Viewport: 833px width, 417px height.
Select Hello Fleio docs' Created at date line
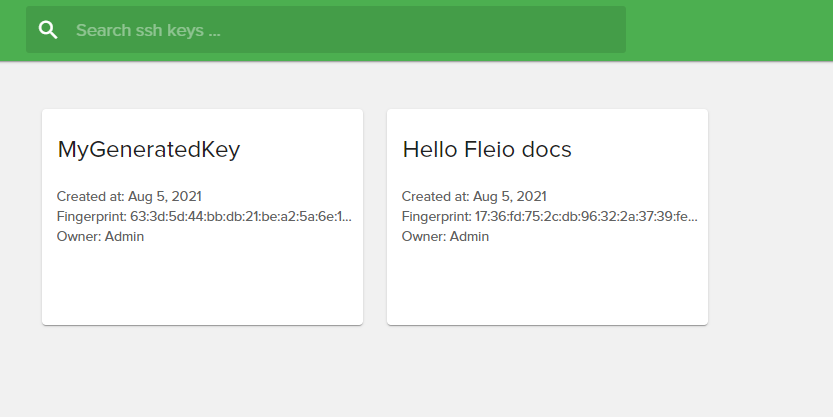(474, 196)
